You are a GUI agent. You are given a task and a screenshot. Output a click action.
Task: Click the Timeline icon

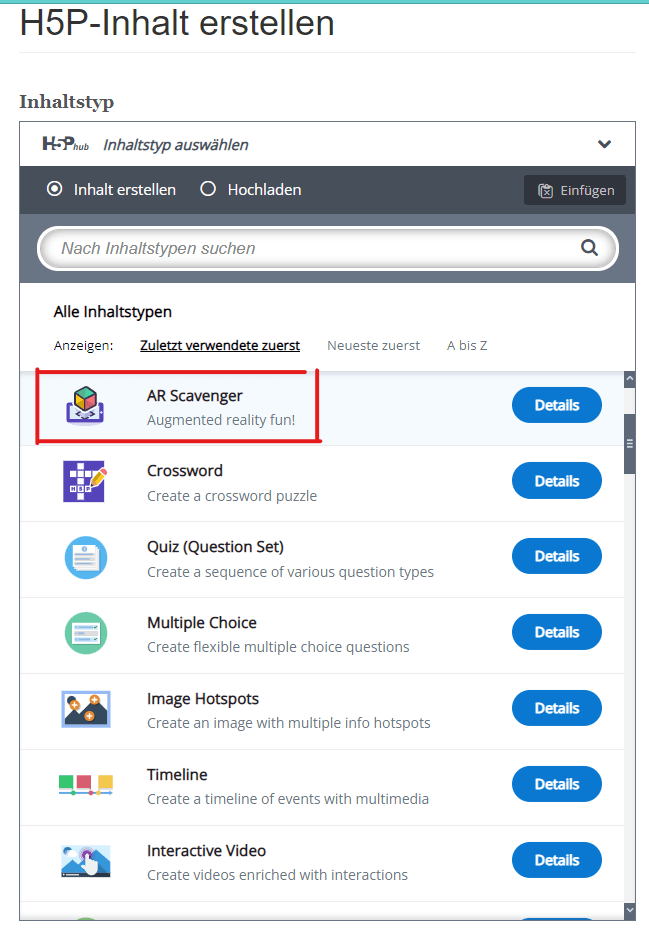[x=86, y=785]
